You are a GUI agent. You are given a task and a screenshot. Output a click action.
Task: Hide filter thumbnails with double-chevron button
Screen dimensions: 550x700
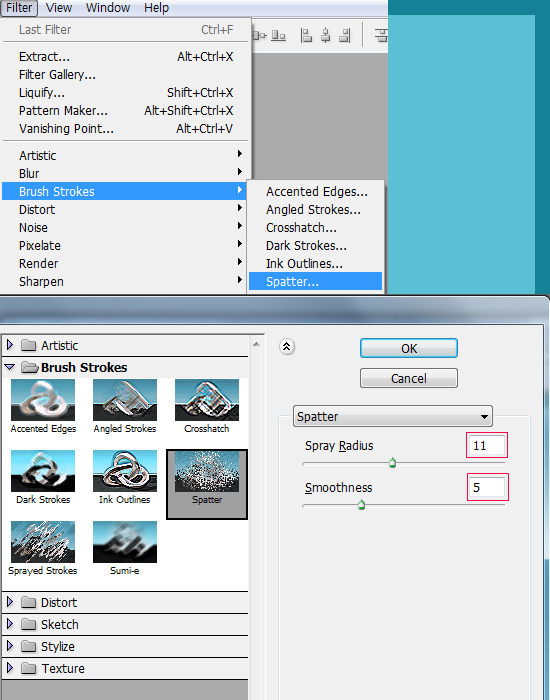[x=287, y=347]
